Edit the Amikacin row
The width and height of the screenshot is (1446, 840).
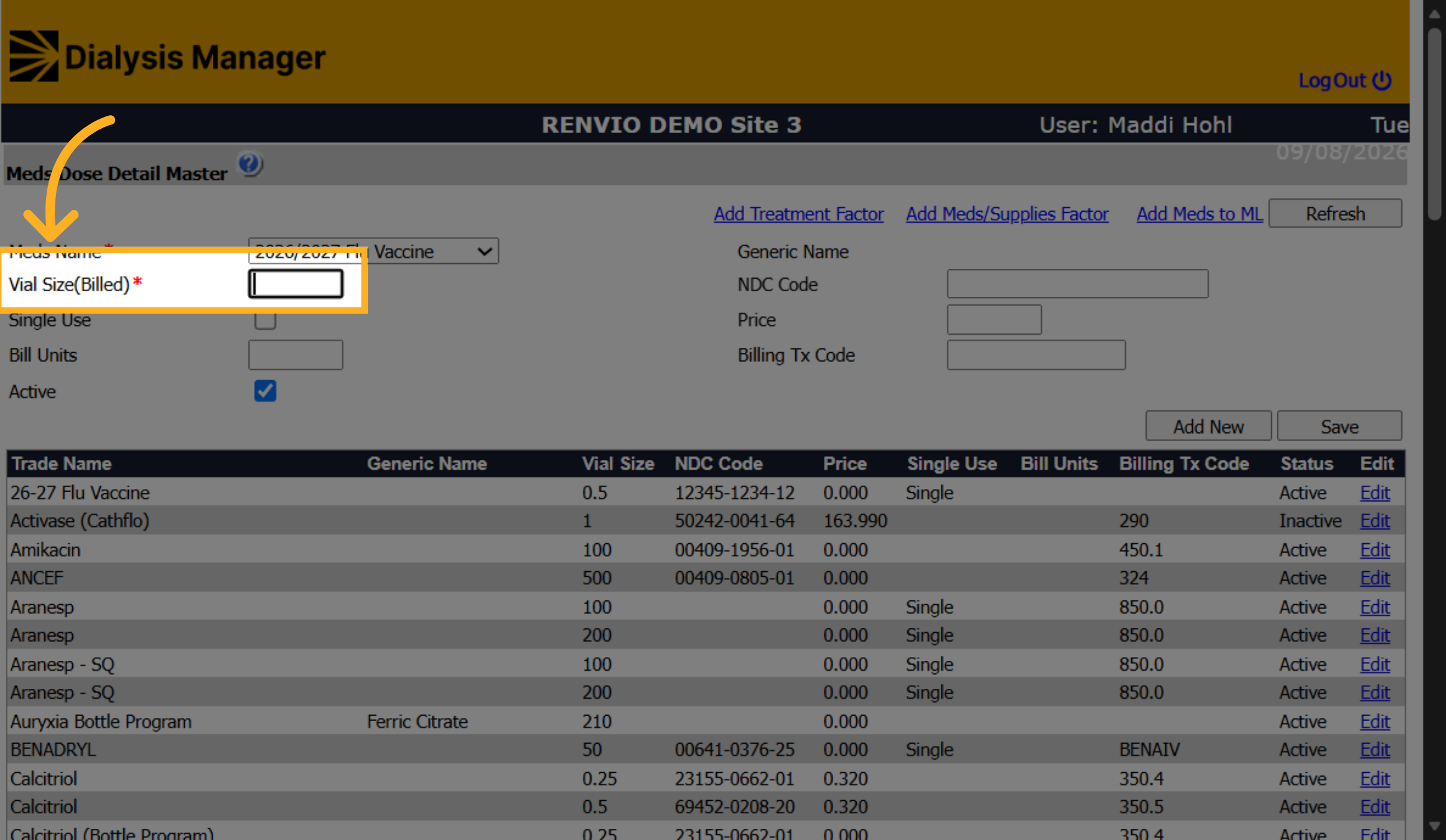click(x=1374, y=550)
